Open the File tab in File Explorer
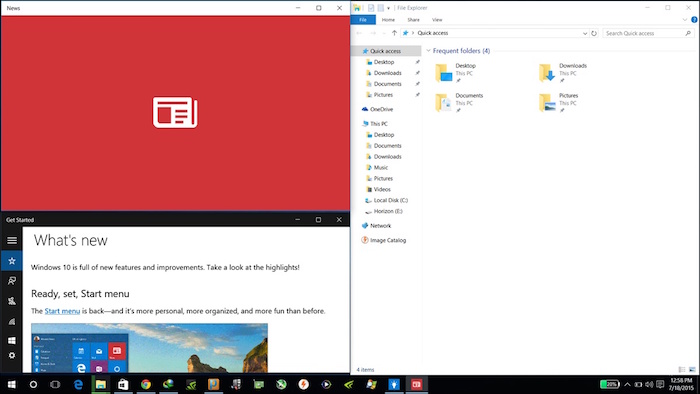 point(363,20)
